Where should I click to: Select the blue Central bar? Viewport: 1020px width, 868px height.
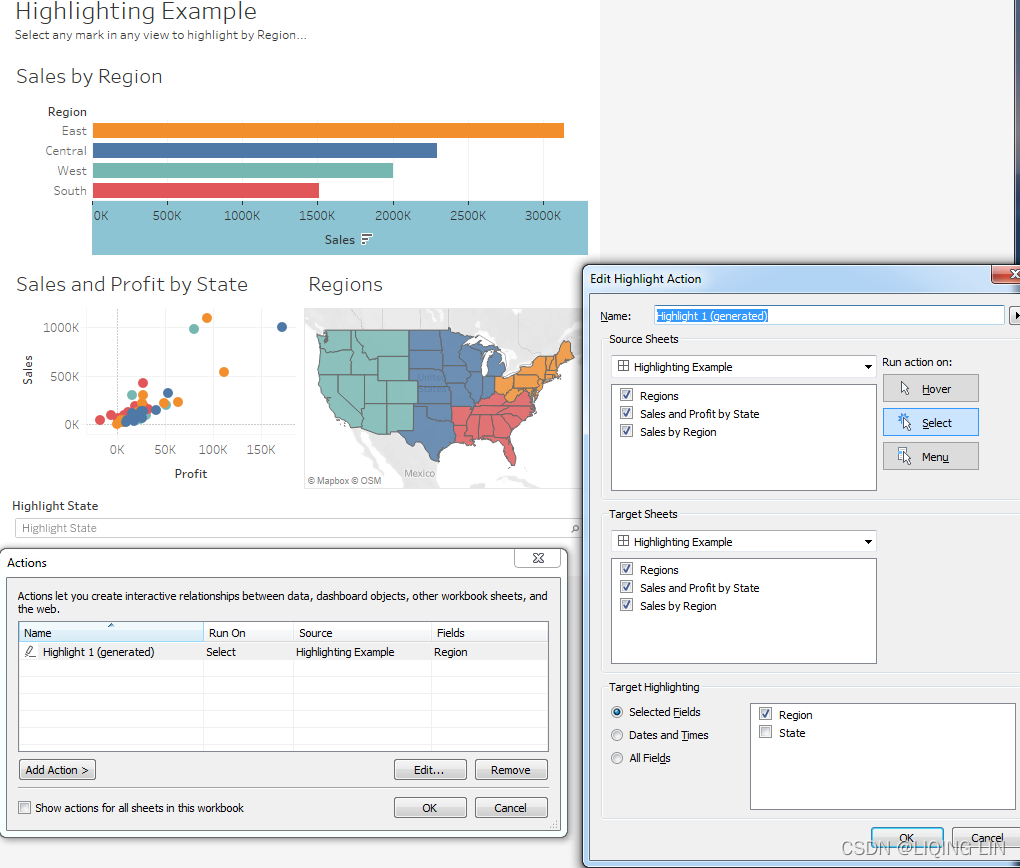(x=265, y=150)
